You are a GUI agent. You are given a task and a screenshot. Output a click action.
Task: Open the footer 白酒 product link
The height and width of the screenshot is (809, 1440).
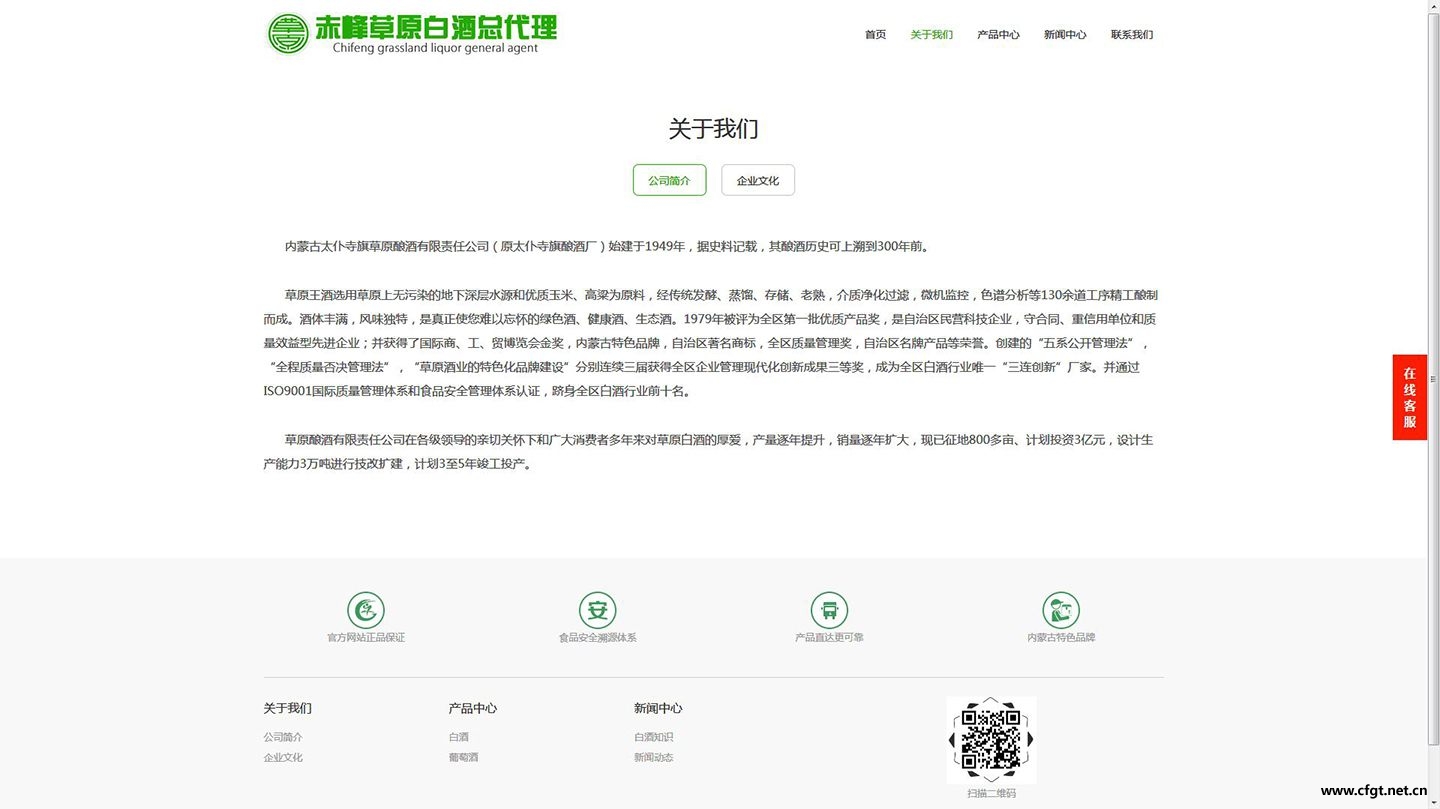459,737
